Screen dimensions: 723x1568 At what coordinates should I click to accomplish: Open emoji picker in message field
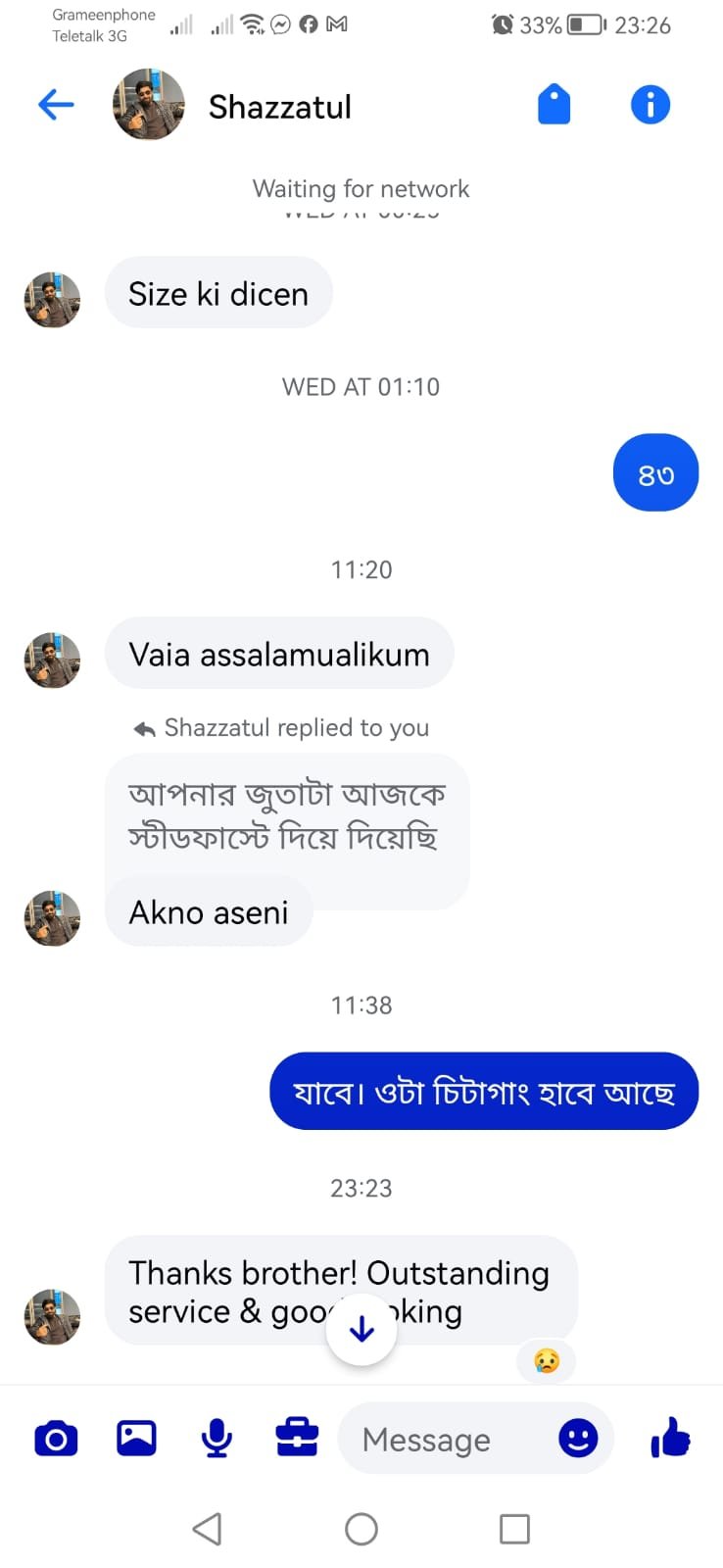pos(578,1438)
